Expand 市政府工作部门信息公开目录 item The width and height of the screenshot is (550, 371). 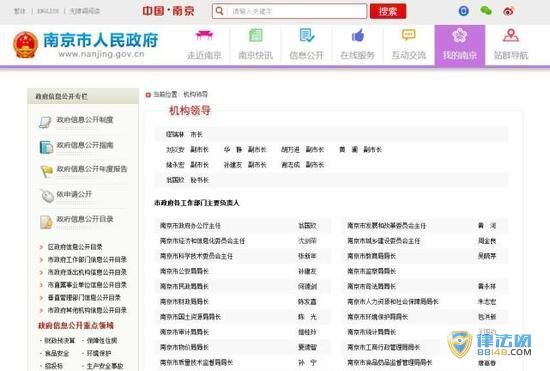click(87, 259)
